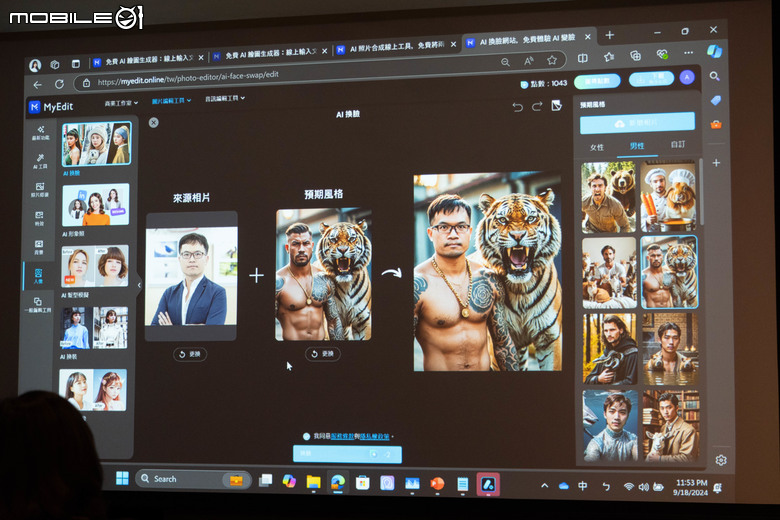The width and height of the screenshot is (780, 520).
Task: Open the privacy policy link
Action: click(x=375, y=436)
